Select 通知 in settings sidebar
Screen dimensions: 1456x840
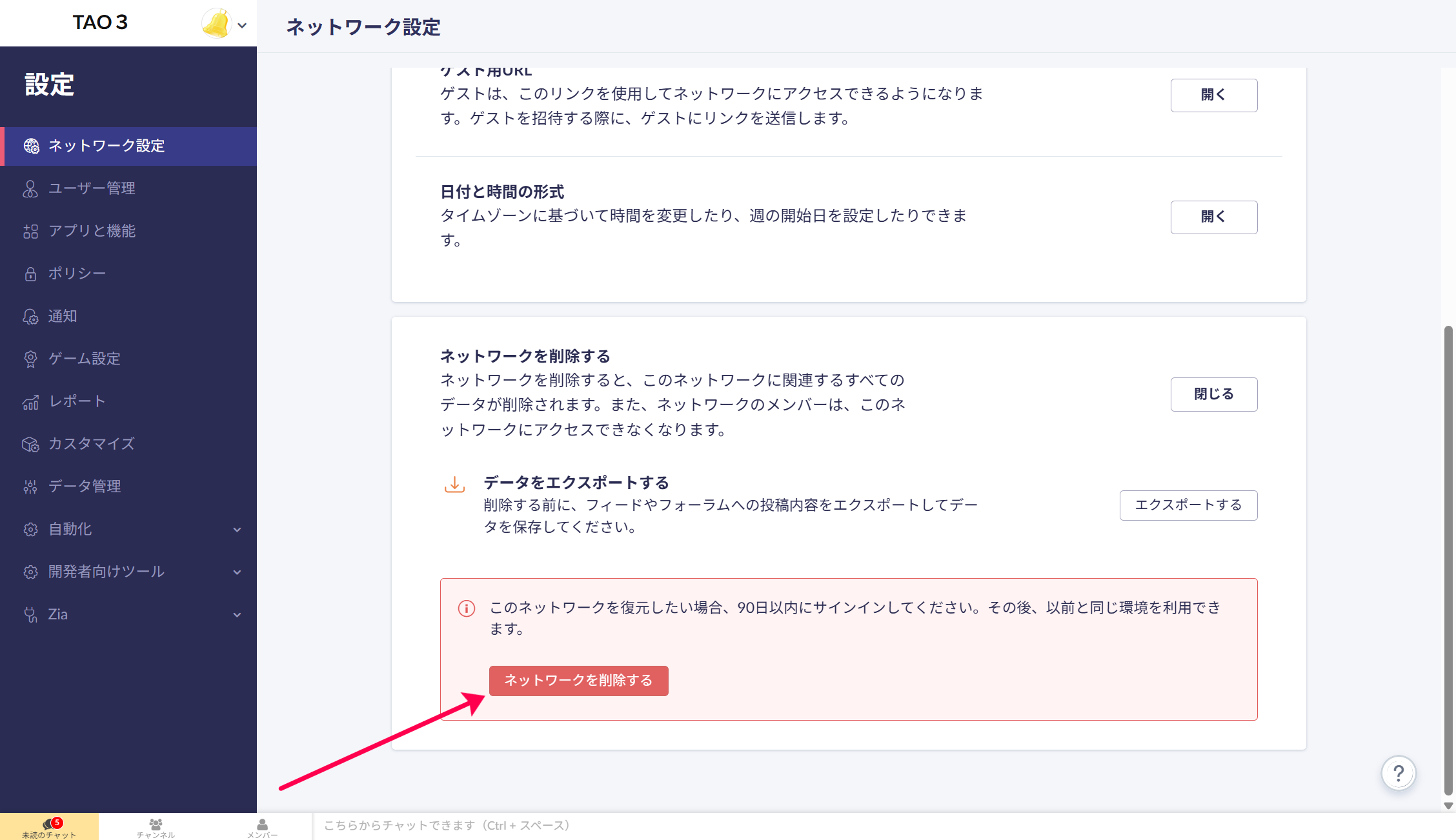tap(63, 316)
